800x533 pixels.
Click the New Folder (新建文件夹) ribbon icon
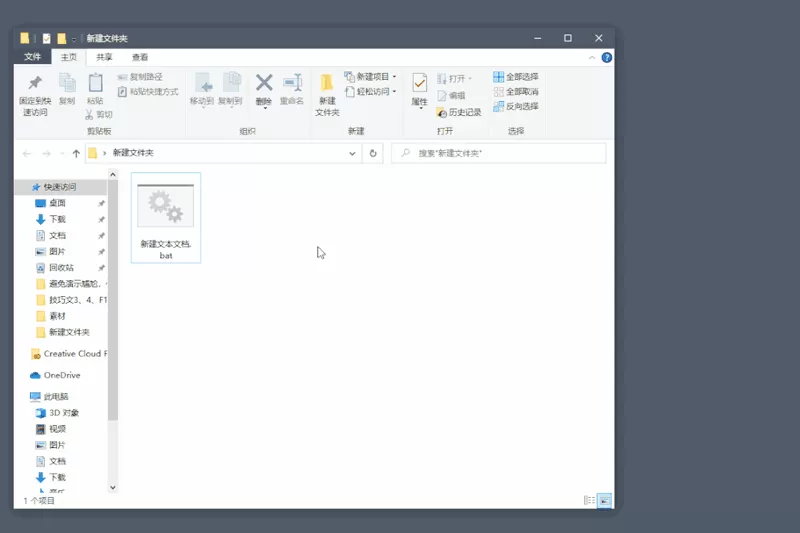[327, 83]
